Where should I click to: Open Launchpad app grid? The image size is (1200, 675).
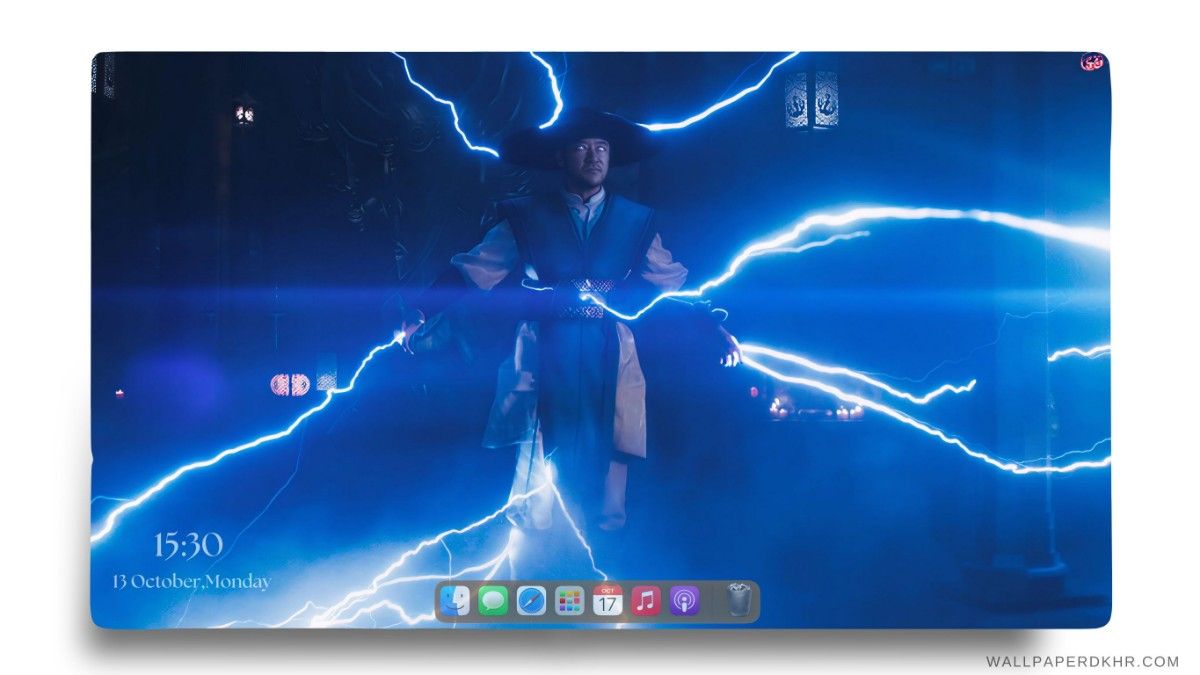(569, 601)
